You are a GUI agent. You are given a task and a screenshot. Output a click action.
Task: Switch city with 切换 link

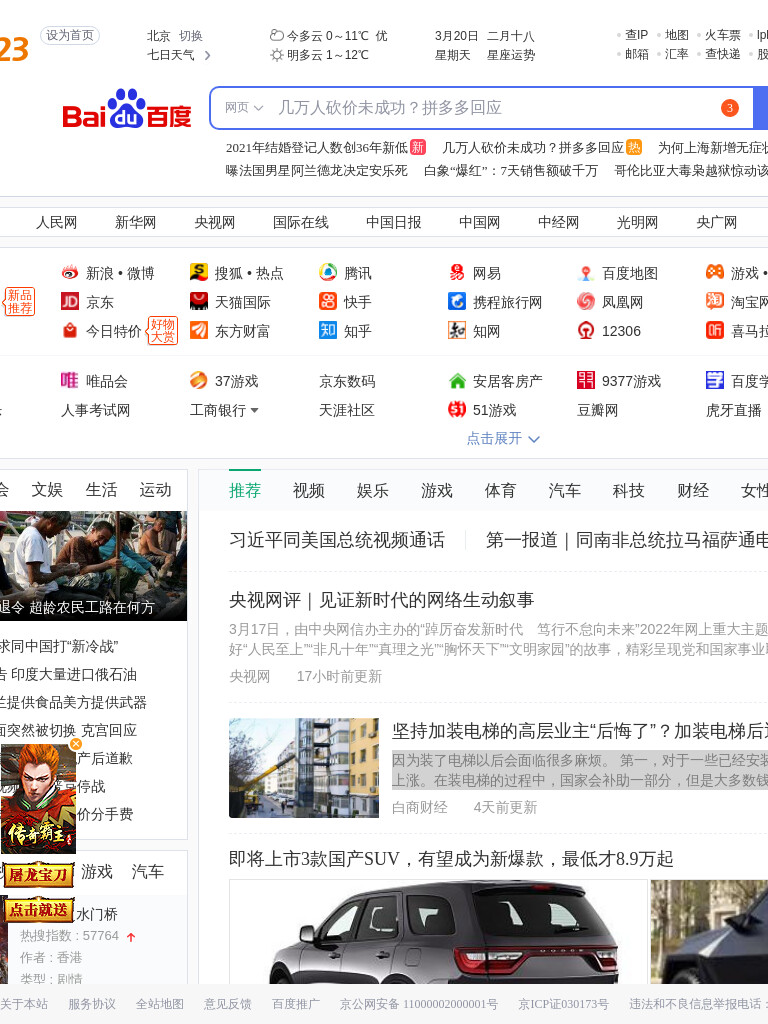pyautogui.click(x=191, y=36)
